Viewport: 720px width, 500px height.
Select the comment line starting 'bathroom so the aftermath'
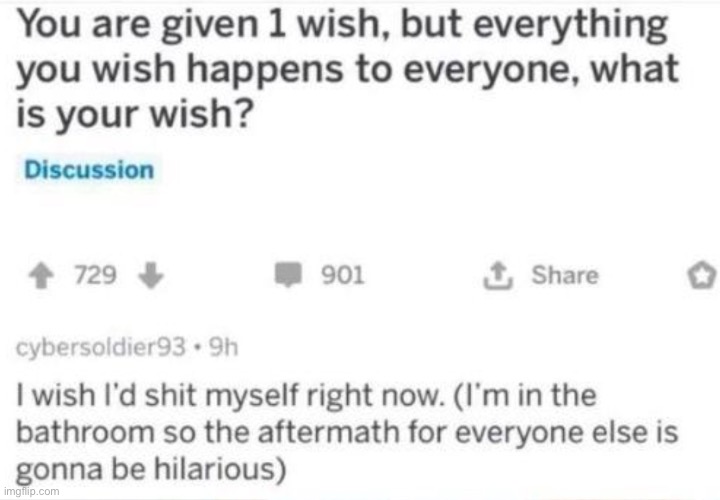coord(347,433)
